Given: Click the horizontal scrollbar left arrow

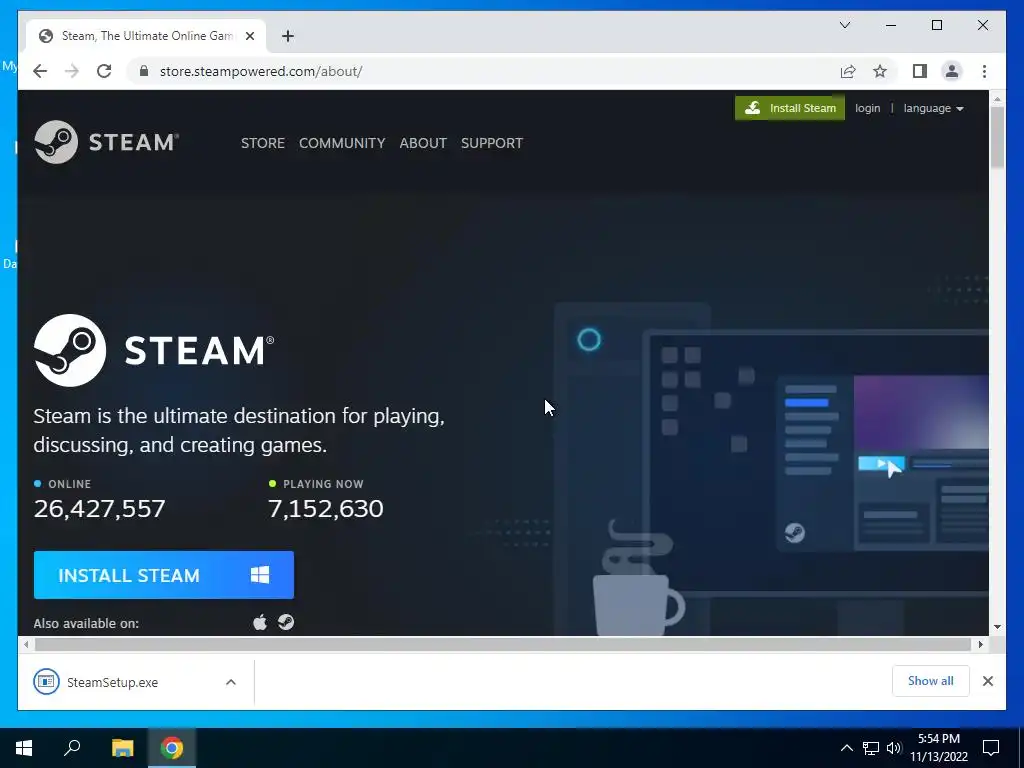Looking at the screenshot, I should click(26, 645).
